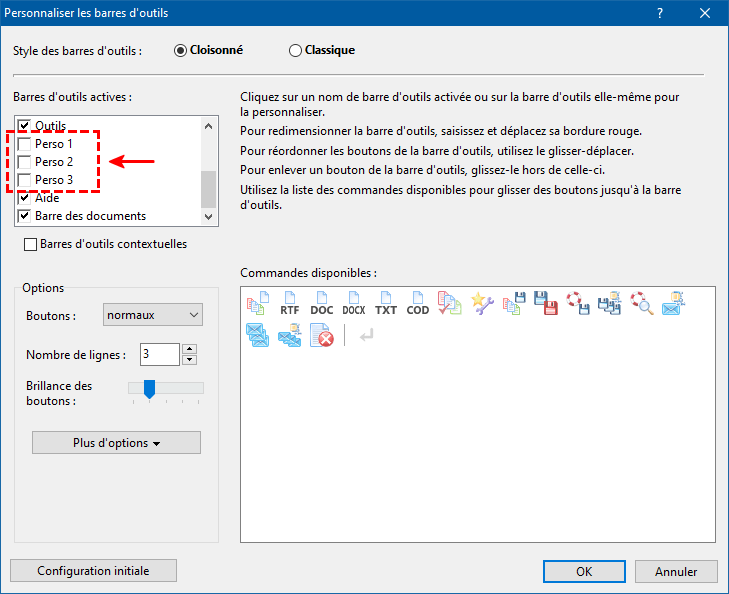Click the document with red X icon
Screen dimensions: 729x594
pyautogui.click(x=322, y=337)
